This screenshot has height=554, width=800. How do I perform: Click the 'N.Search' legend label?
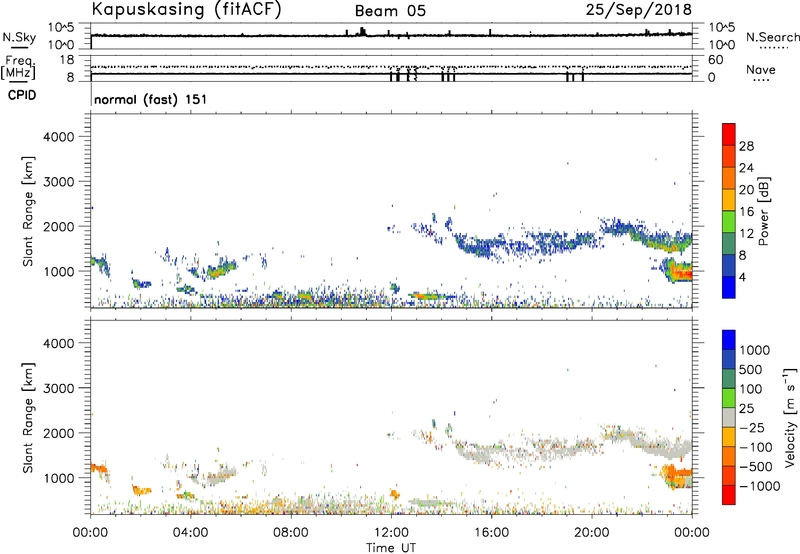point(773,37)
